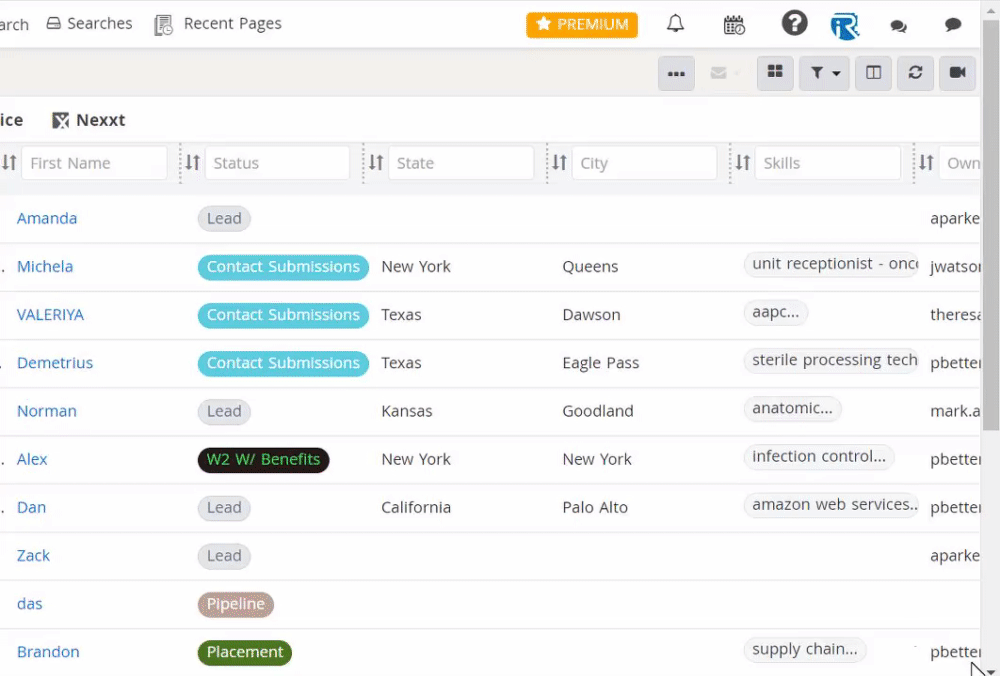
Task: Open the Searches menu
Action: pyautogui.click(x=89, y=23)
